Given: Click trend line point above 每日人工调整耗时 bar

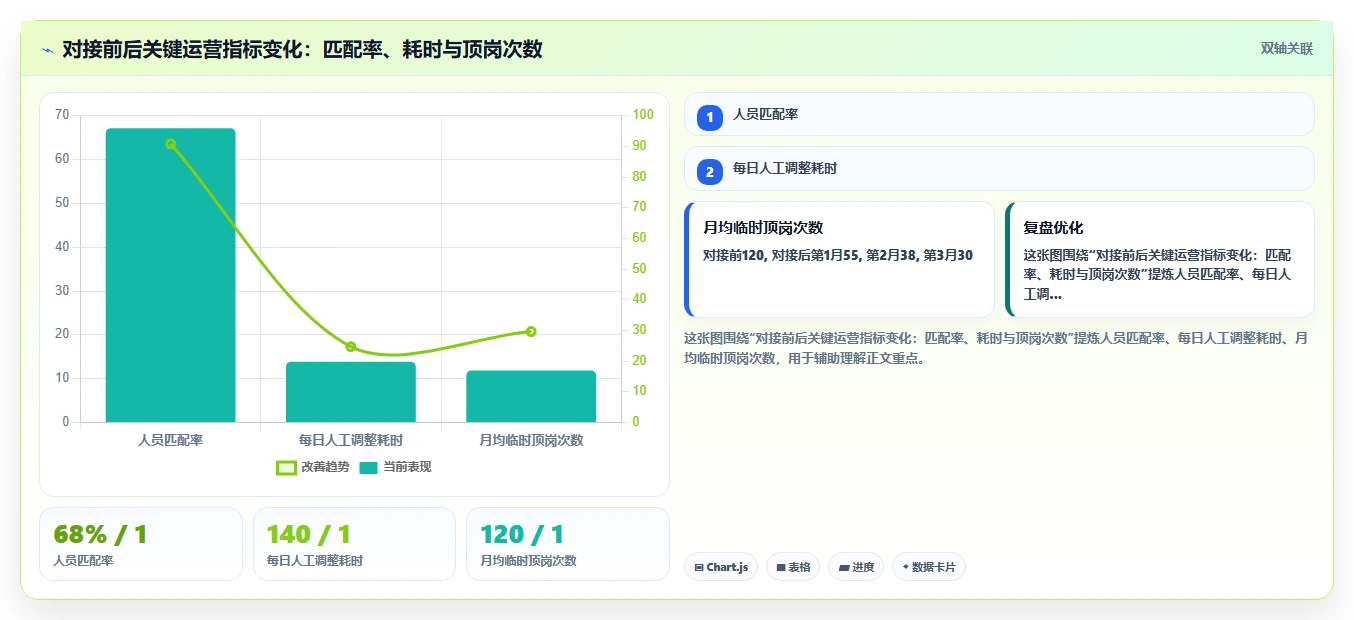Looking at the screenshot, I should (x=351, y=347).
